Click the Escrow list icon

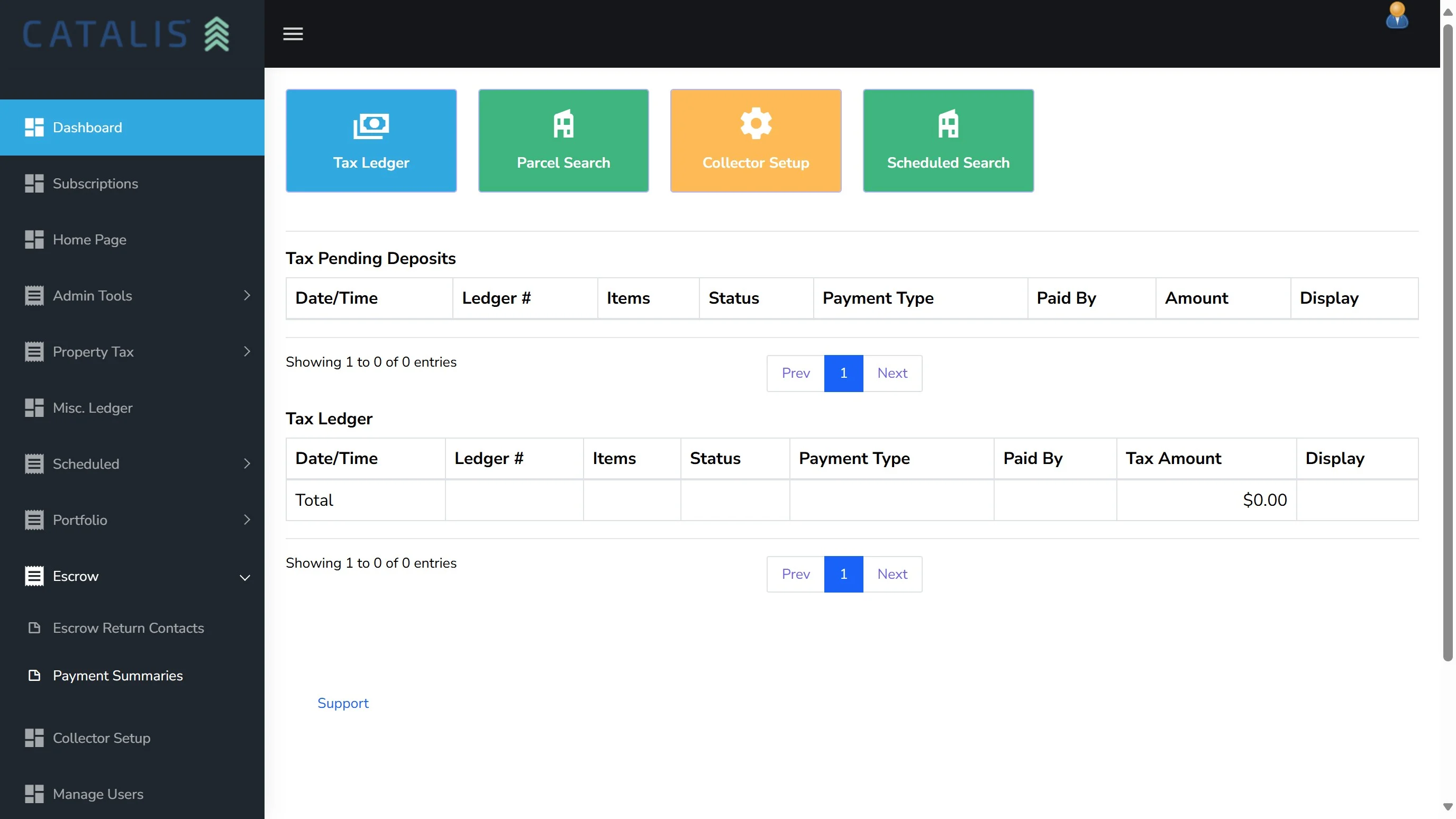click(34, 576)
